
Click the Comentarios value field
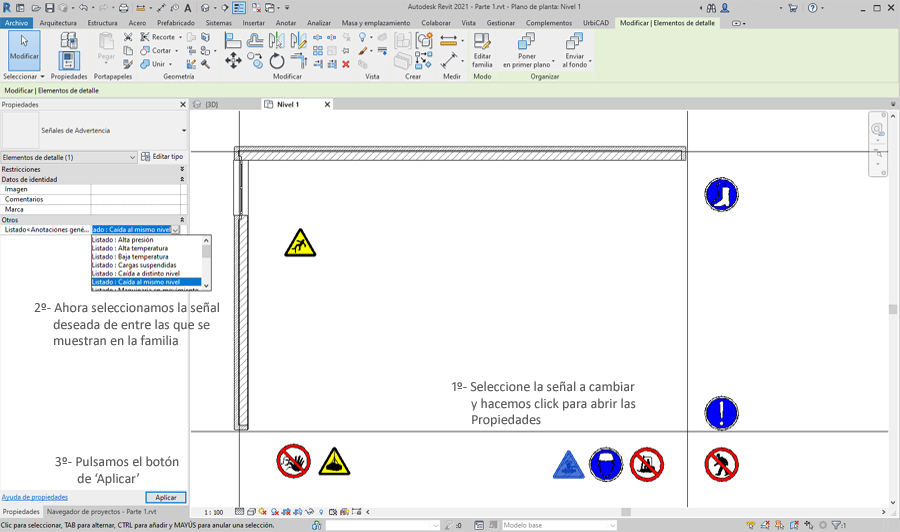(138, 199)
